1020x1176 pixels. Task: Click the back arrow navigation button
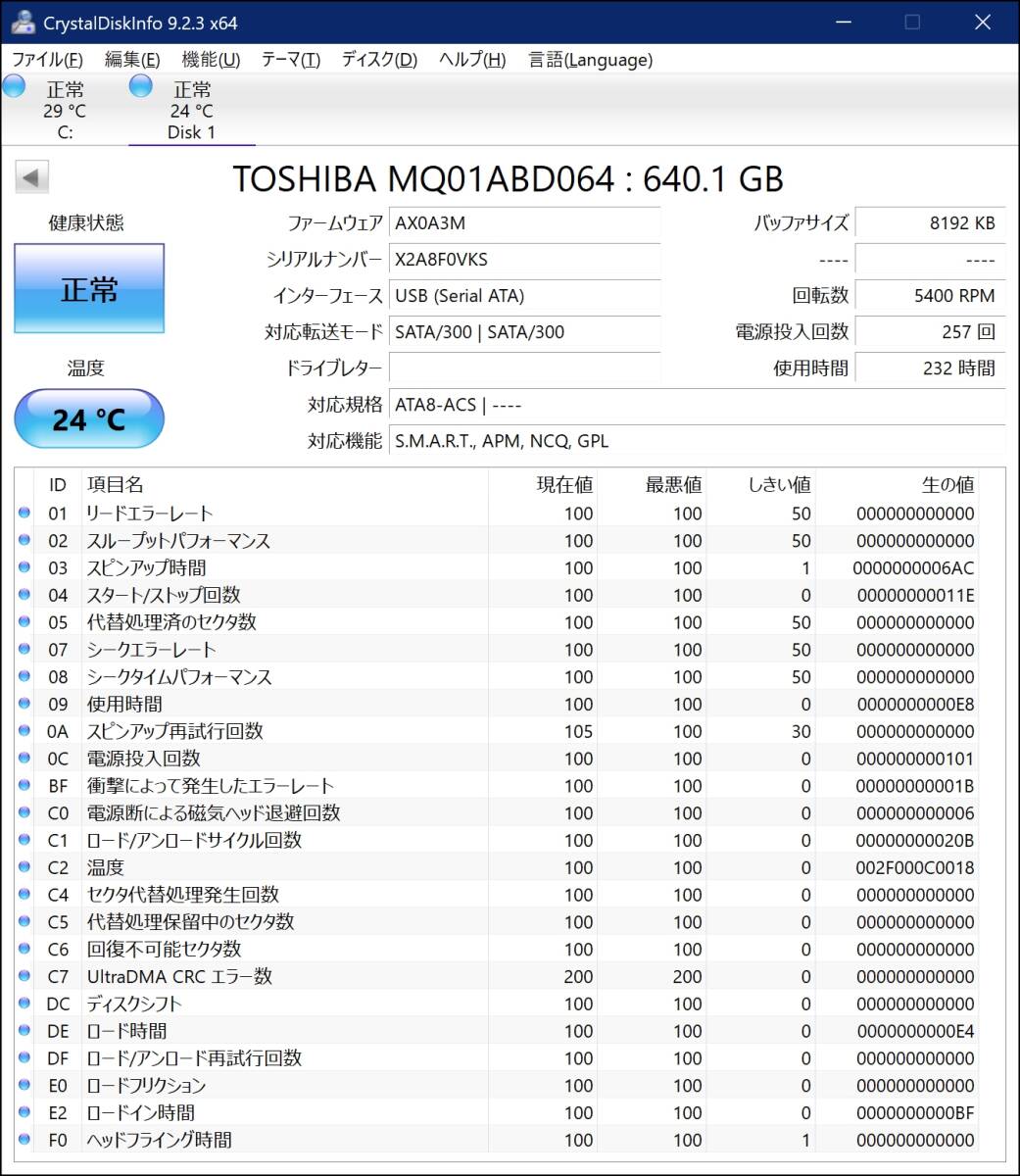[31, 176]
